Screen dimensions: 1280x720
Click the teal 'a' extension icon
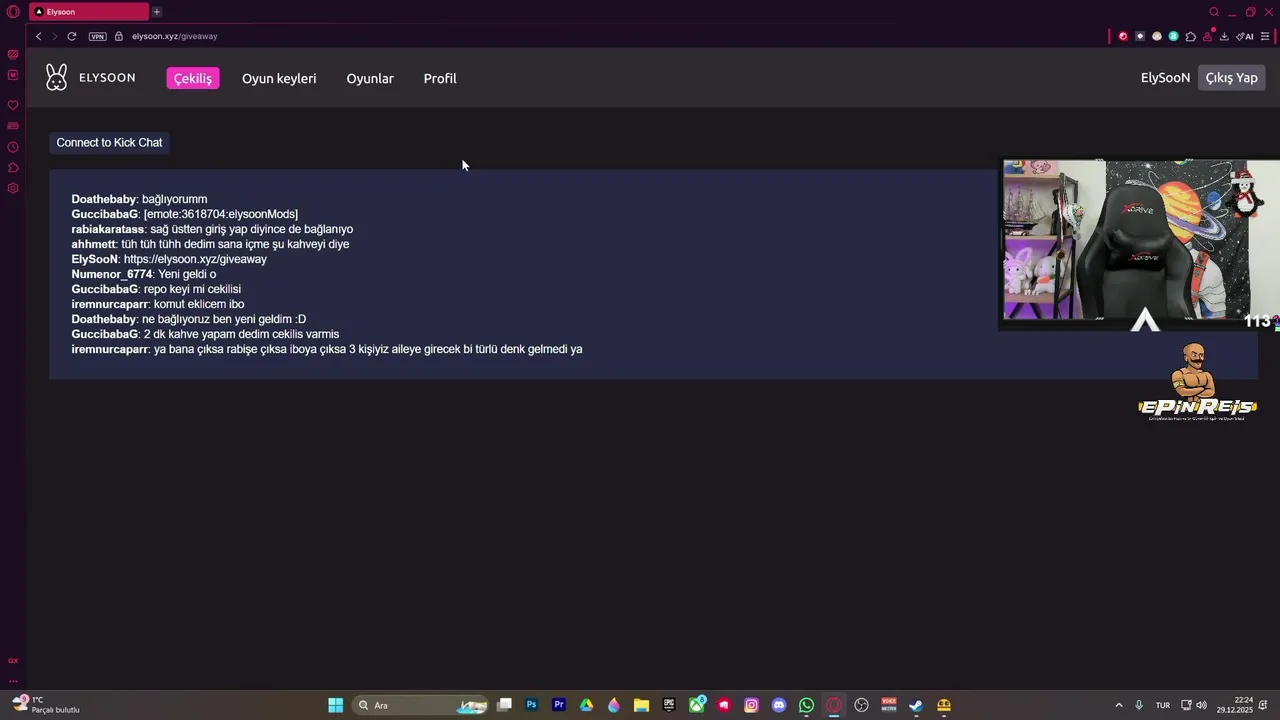[1174, 36]
